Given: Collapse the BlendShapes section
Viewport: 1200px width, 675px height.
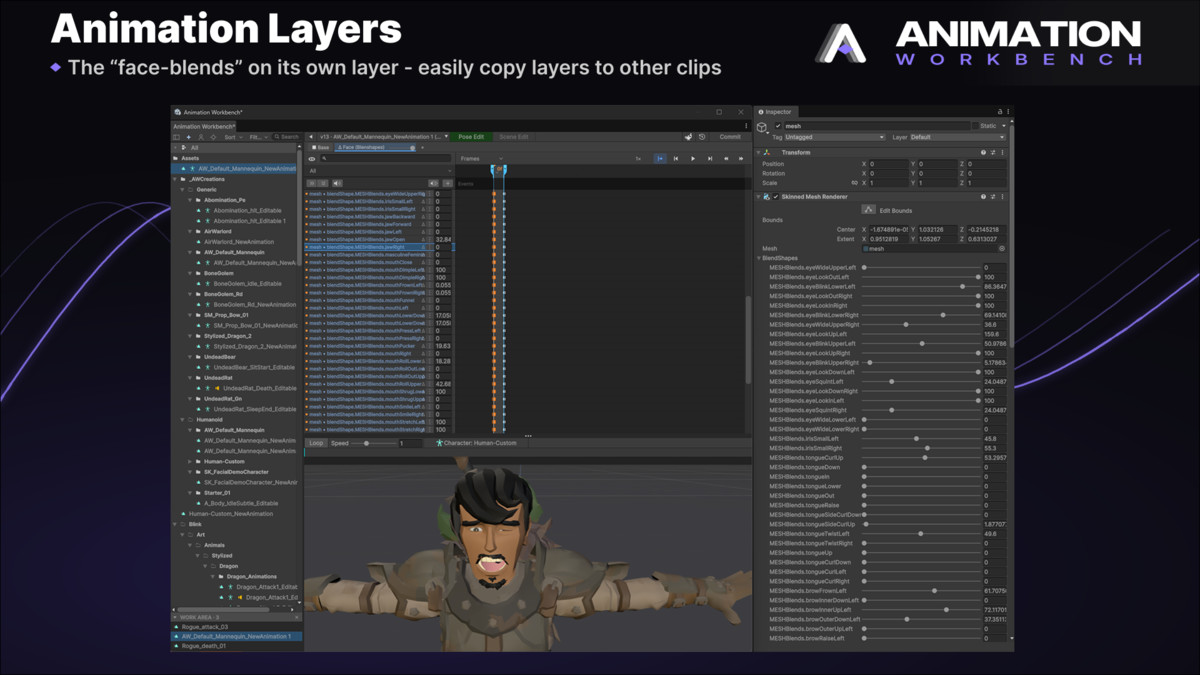Looking at the screenshot, I should [759, 258].
